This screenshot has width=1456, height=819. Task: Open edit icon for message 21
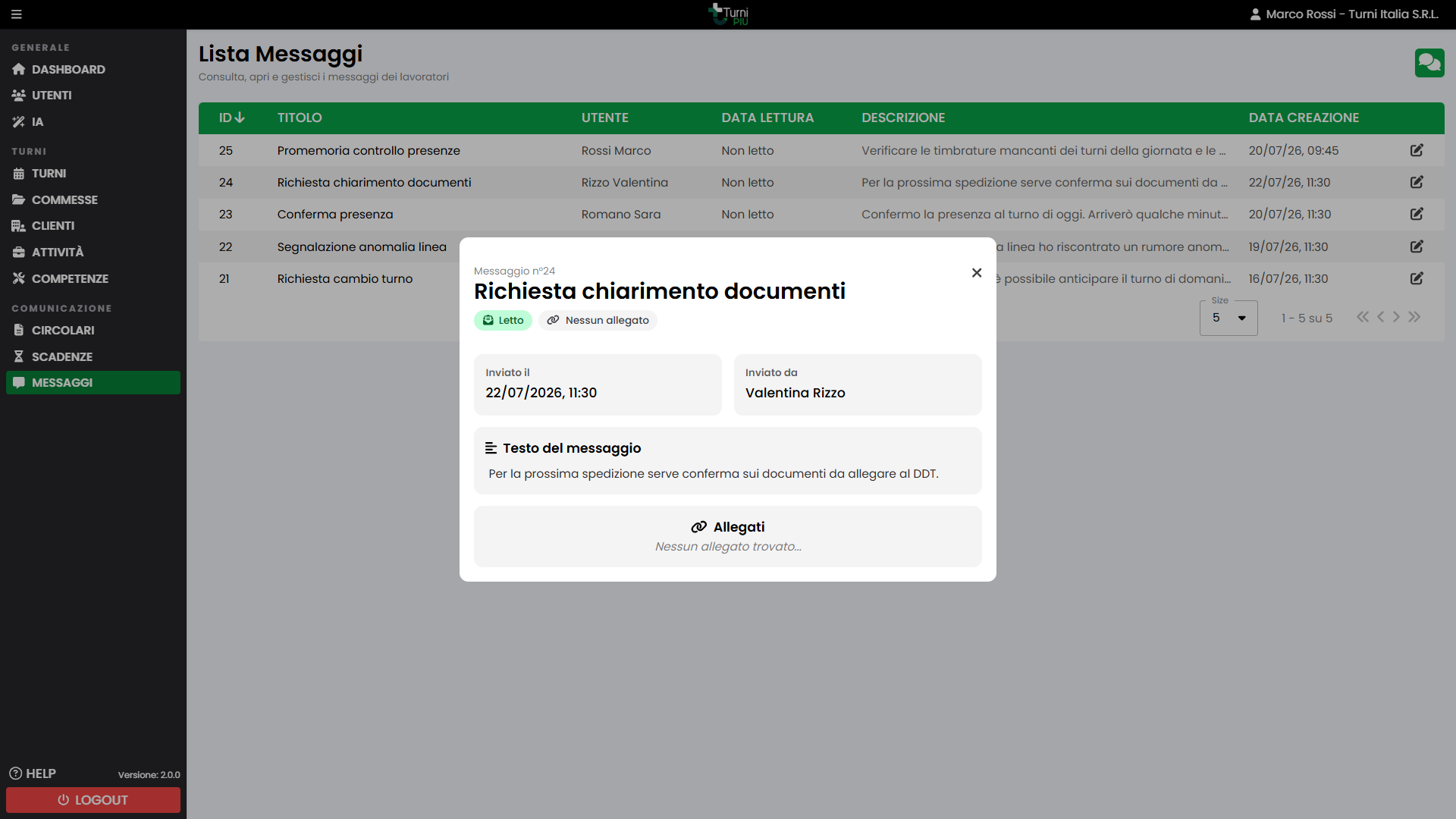[x=1416, y=278]
